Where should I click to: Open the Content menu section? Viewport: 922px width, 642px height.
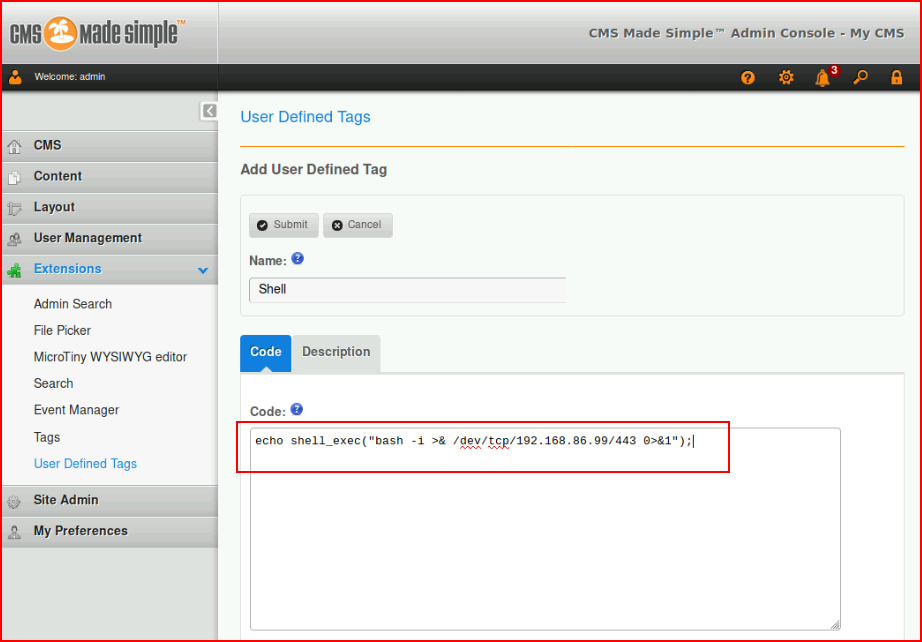pos(110,176)
